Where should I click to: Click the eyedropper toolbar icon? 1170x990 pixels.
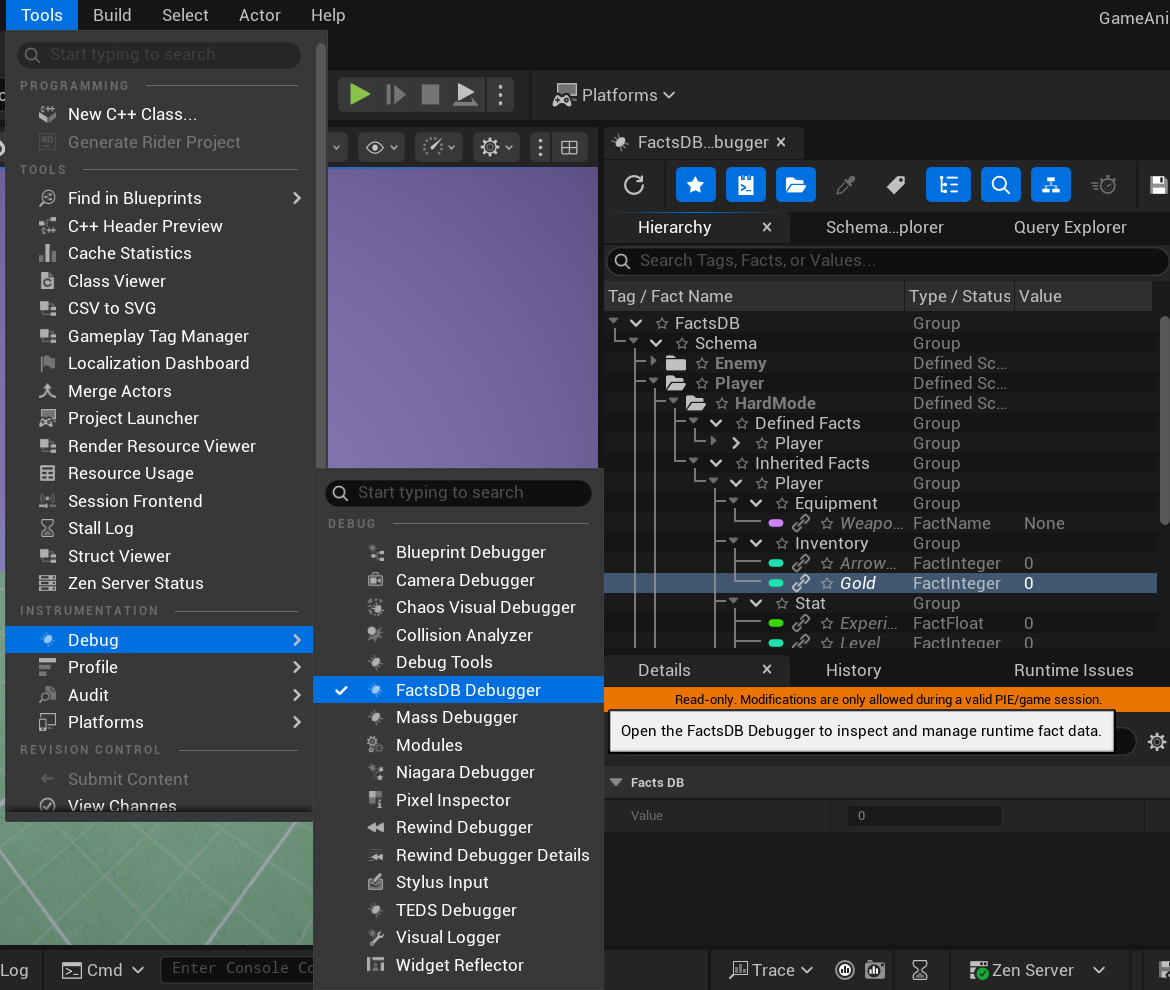pyautogui.click(x=845, y=185)
